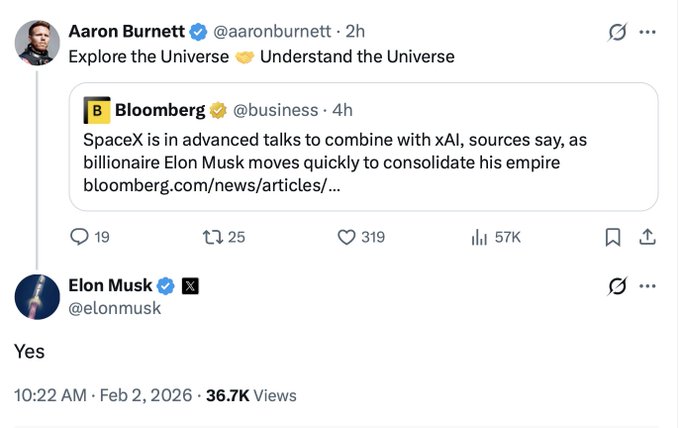
Task: Click the reply icon on Aaron Burnett's post
Action: (x=79, y=237)
